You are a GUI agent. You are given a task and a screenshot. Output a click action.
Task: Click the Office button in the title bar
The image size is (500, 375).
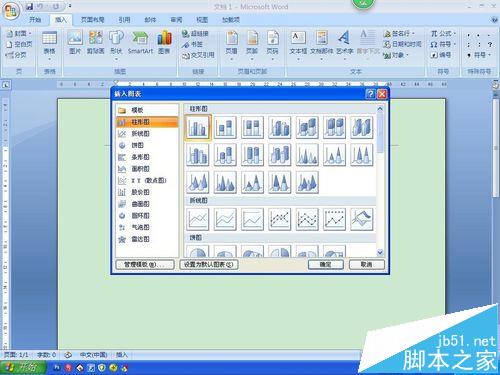pos(11,11)
